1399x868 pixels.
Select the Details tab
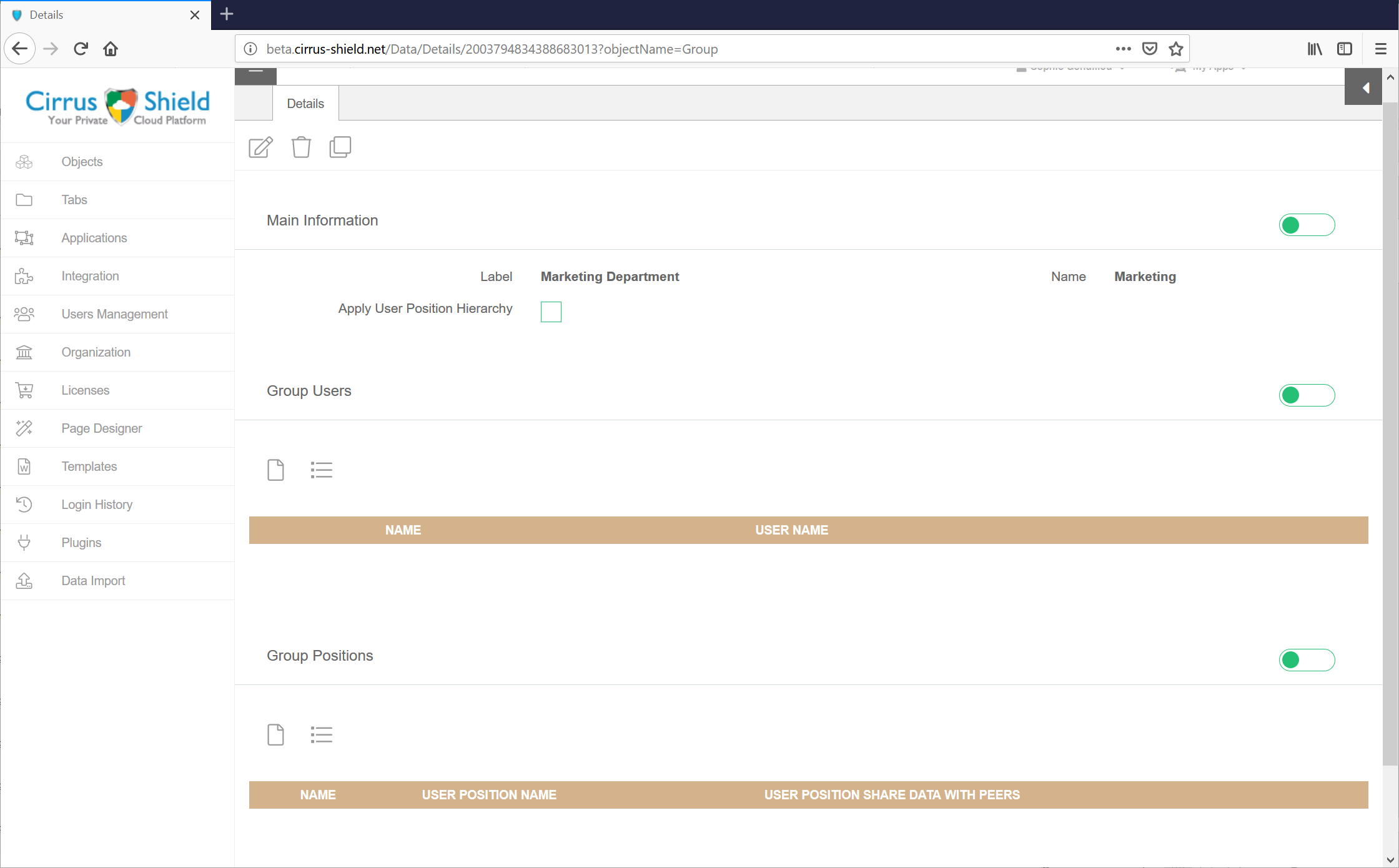(x=305, y=103)
